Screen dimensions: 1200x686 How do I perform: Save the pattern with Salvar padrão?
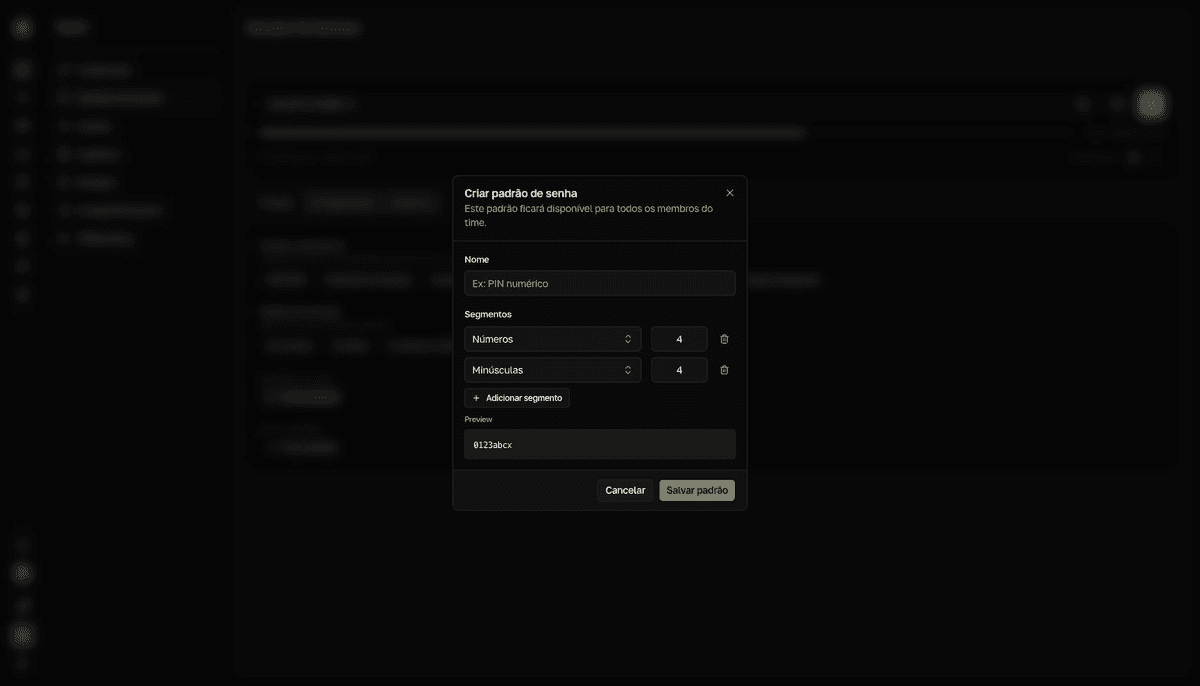(x=697, y=490)
